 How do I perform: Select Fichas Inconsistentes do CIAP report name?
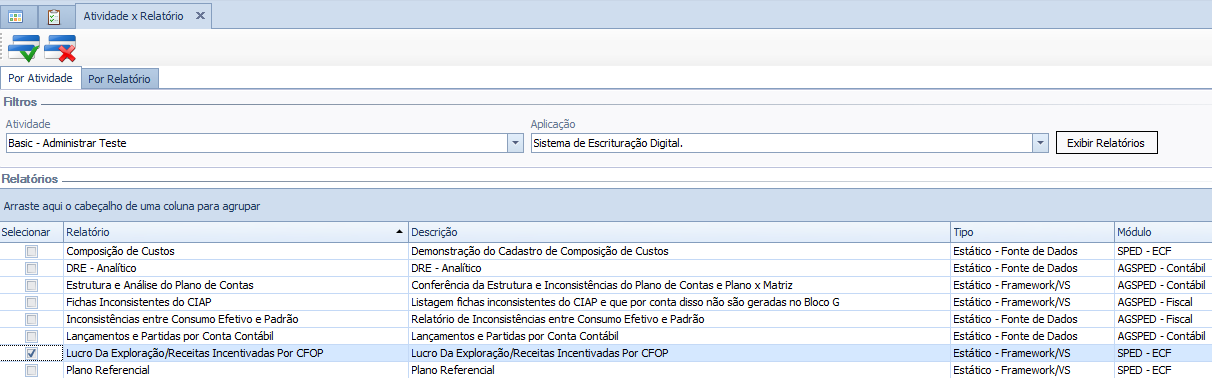tap(138, 302)
